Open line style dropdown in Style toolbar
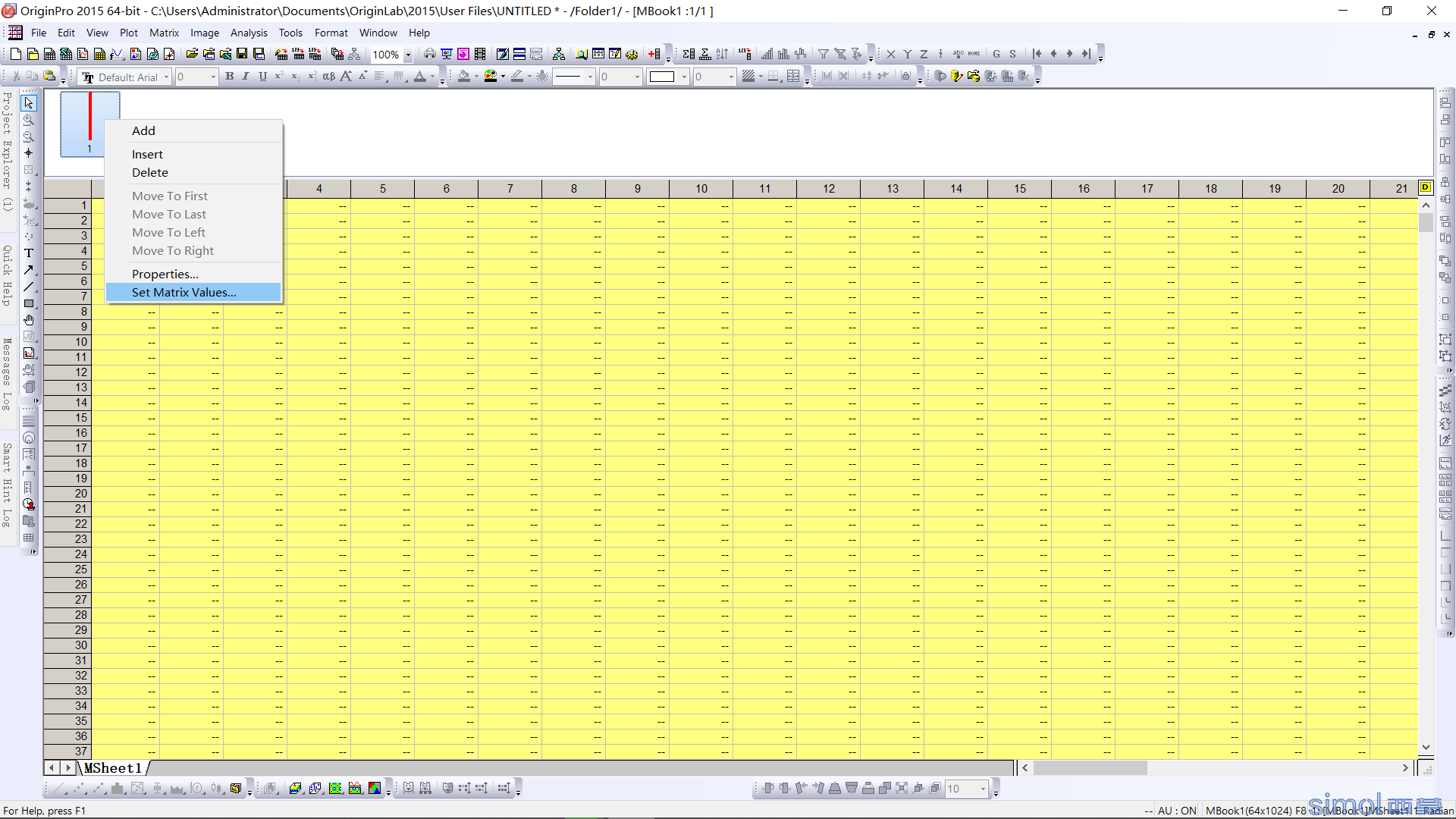 (590, 77)
